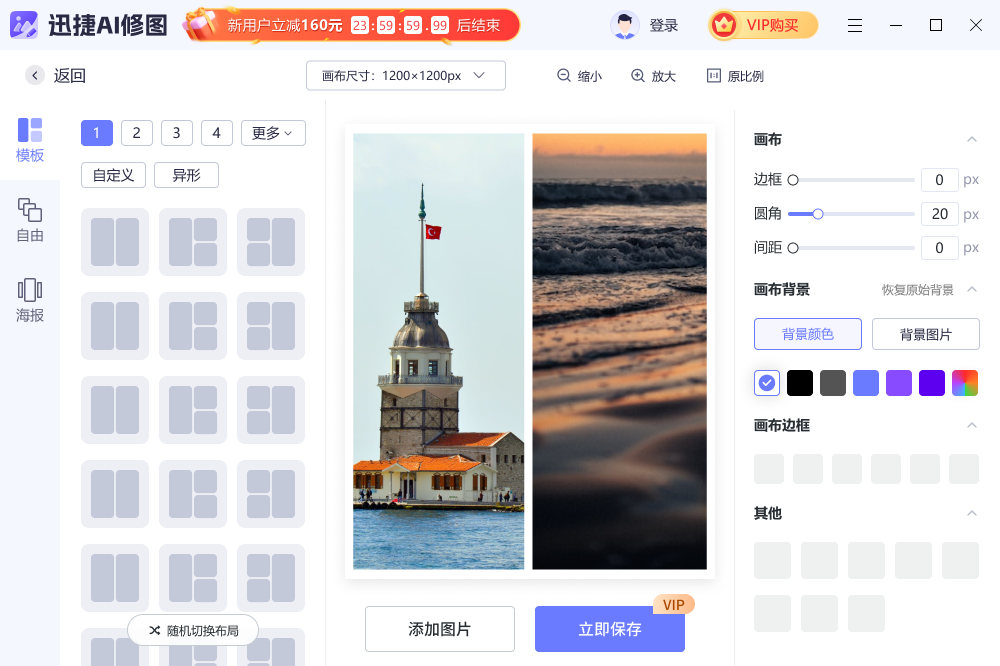Select 背景颜色 background color option
The image size is (1000, 666).
(x=808, y=334)
